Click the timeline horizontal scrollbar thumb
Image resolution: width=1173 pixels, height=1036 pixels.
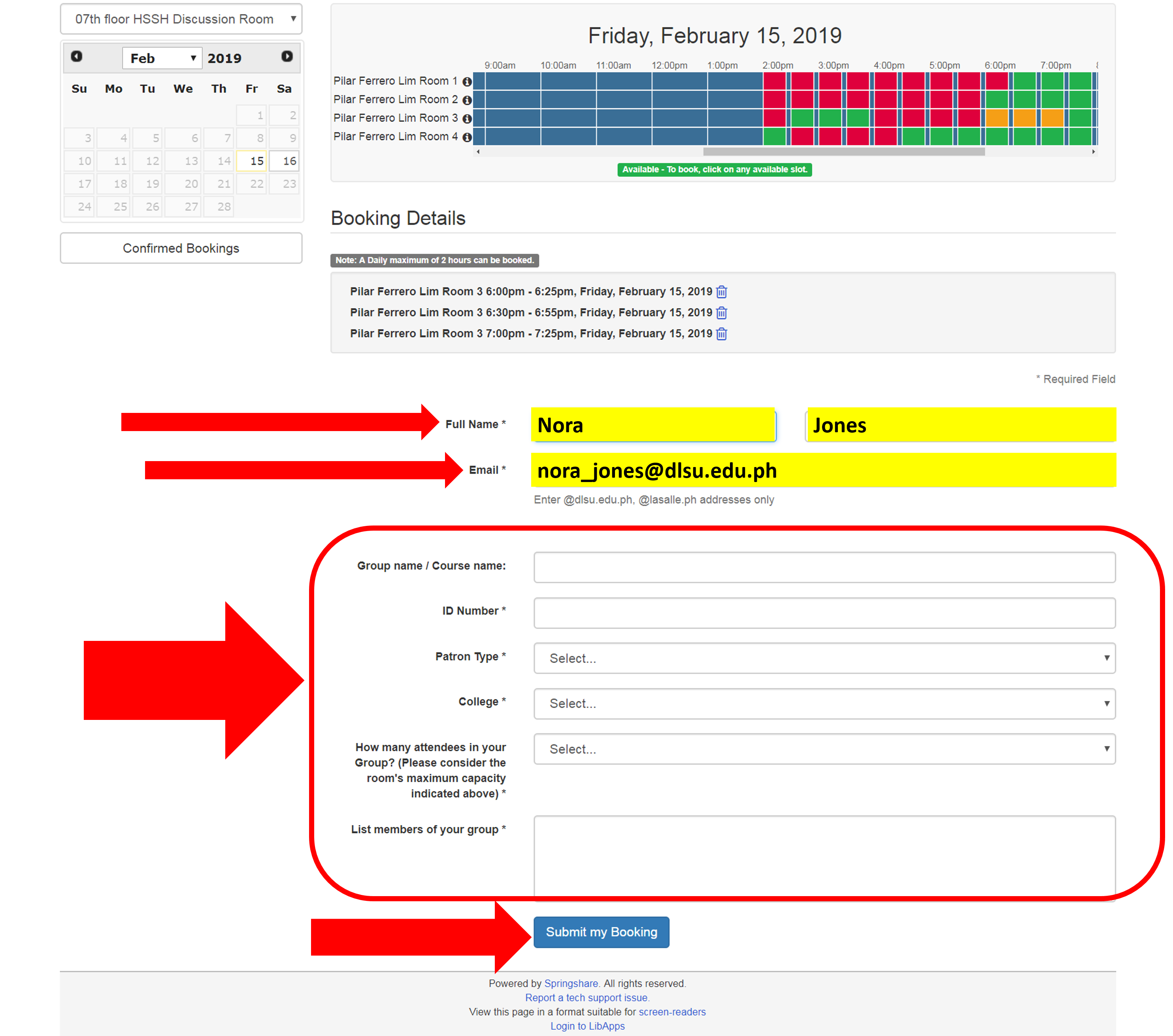coord(844,152)
